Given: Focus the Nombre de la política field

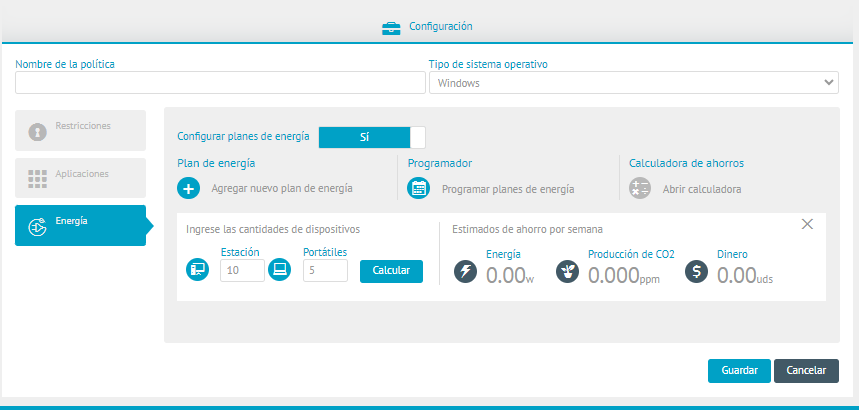Looking at the screenshot, I should point(220,83).
